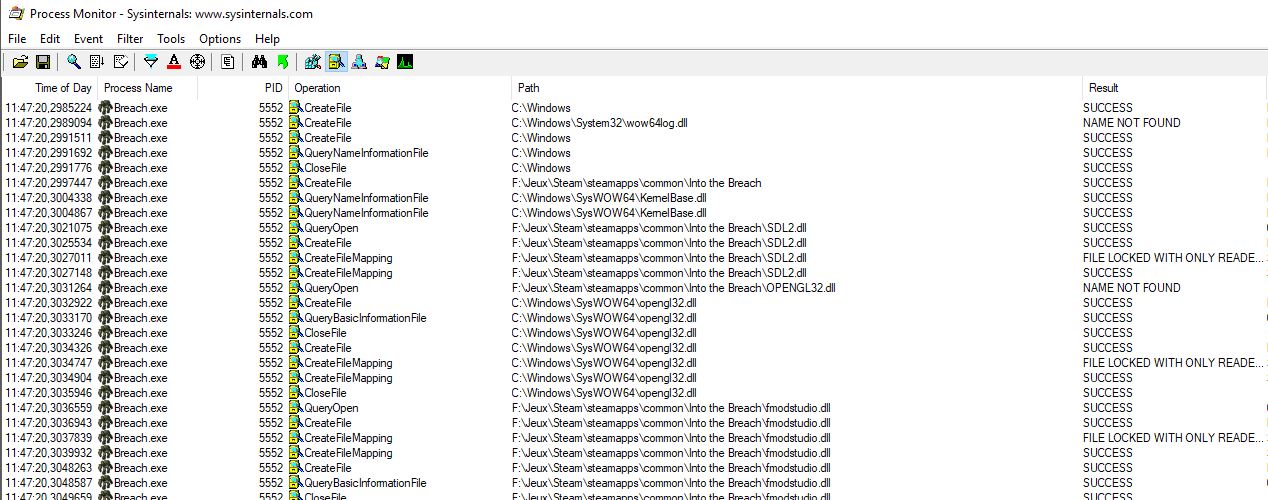Click CreateFileMapping icon in row 11:47:20,3034747
The width and height of the screenshot is (1268, 500).
pyautogui.click(x=296, y=363)
